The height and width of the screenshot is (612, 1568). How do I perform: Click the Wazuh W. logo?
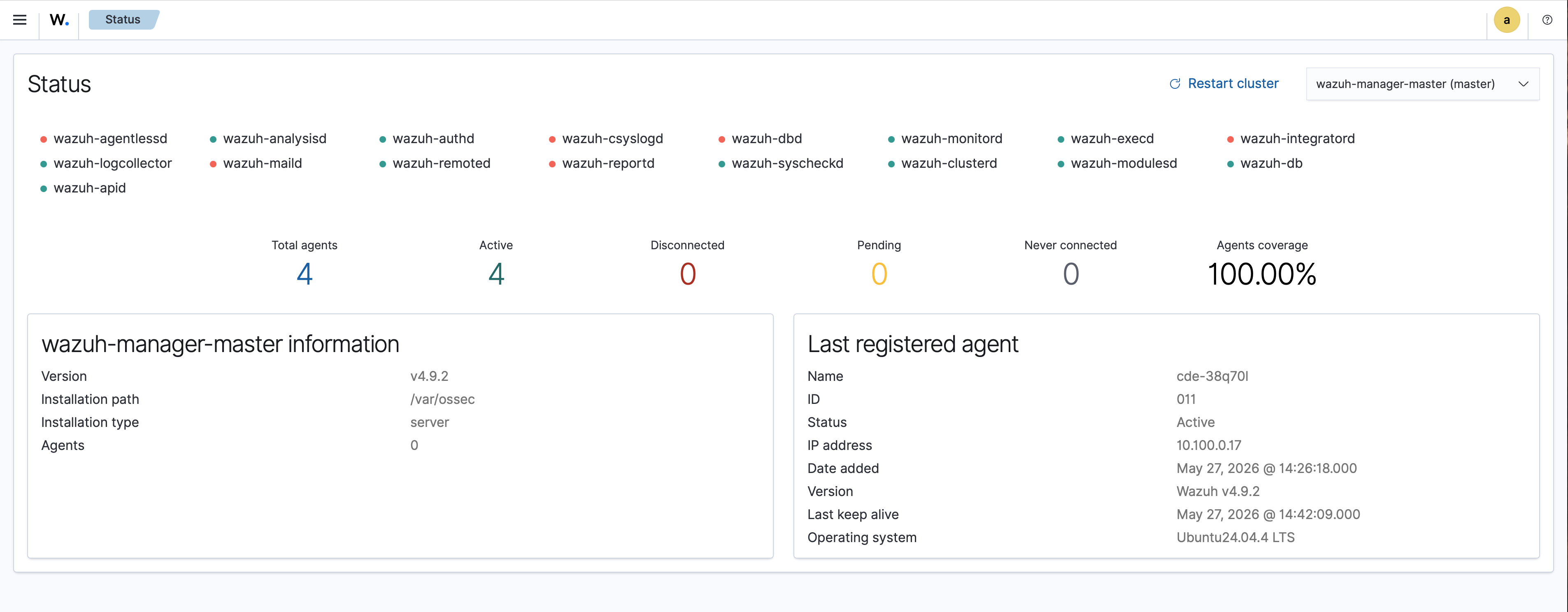(x=59, y=19)
